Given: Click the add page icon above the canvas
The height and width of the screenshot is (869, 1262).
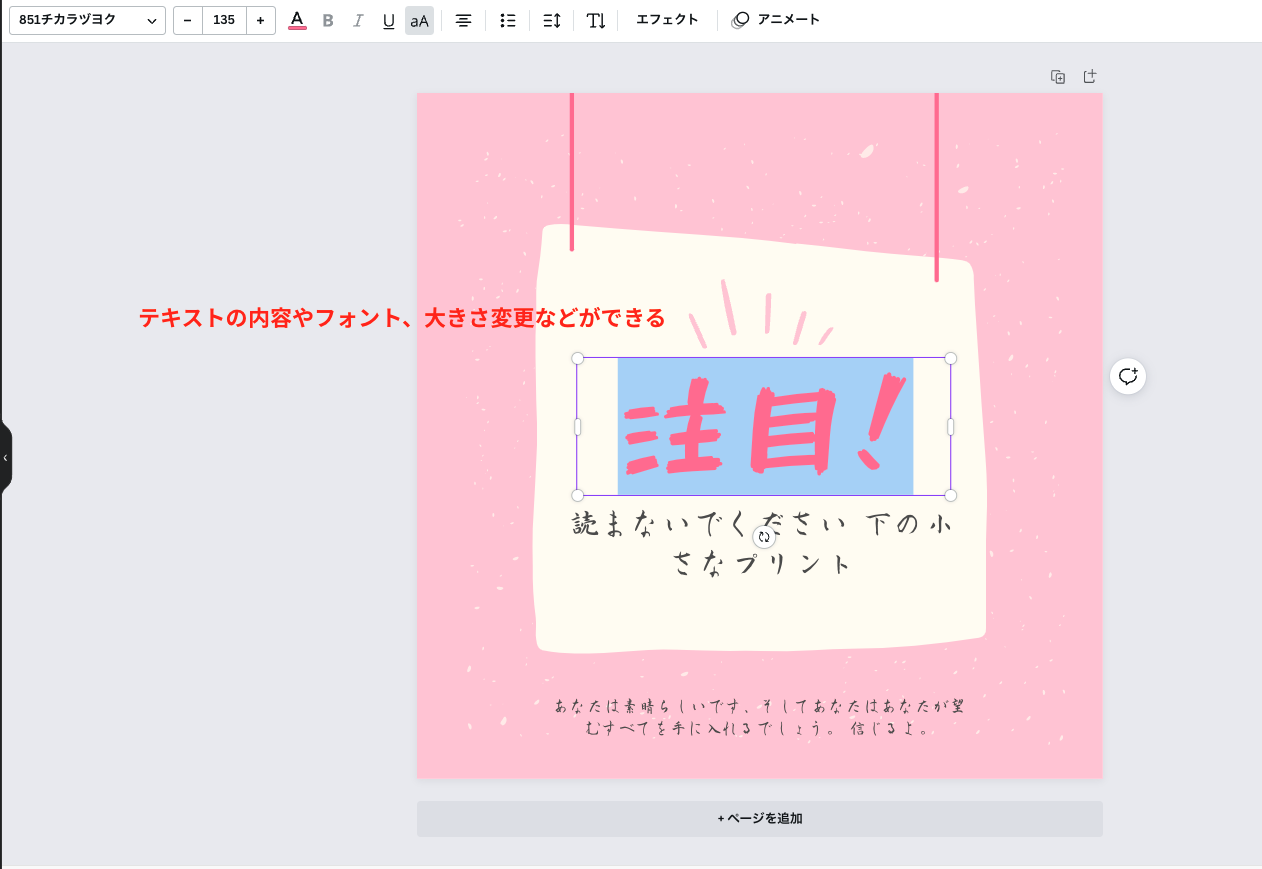Looking at the screenshot, I should pyautogui.click(x=1090, y=76).
